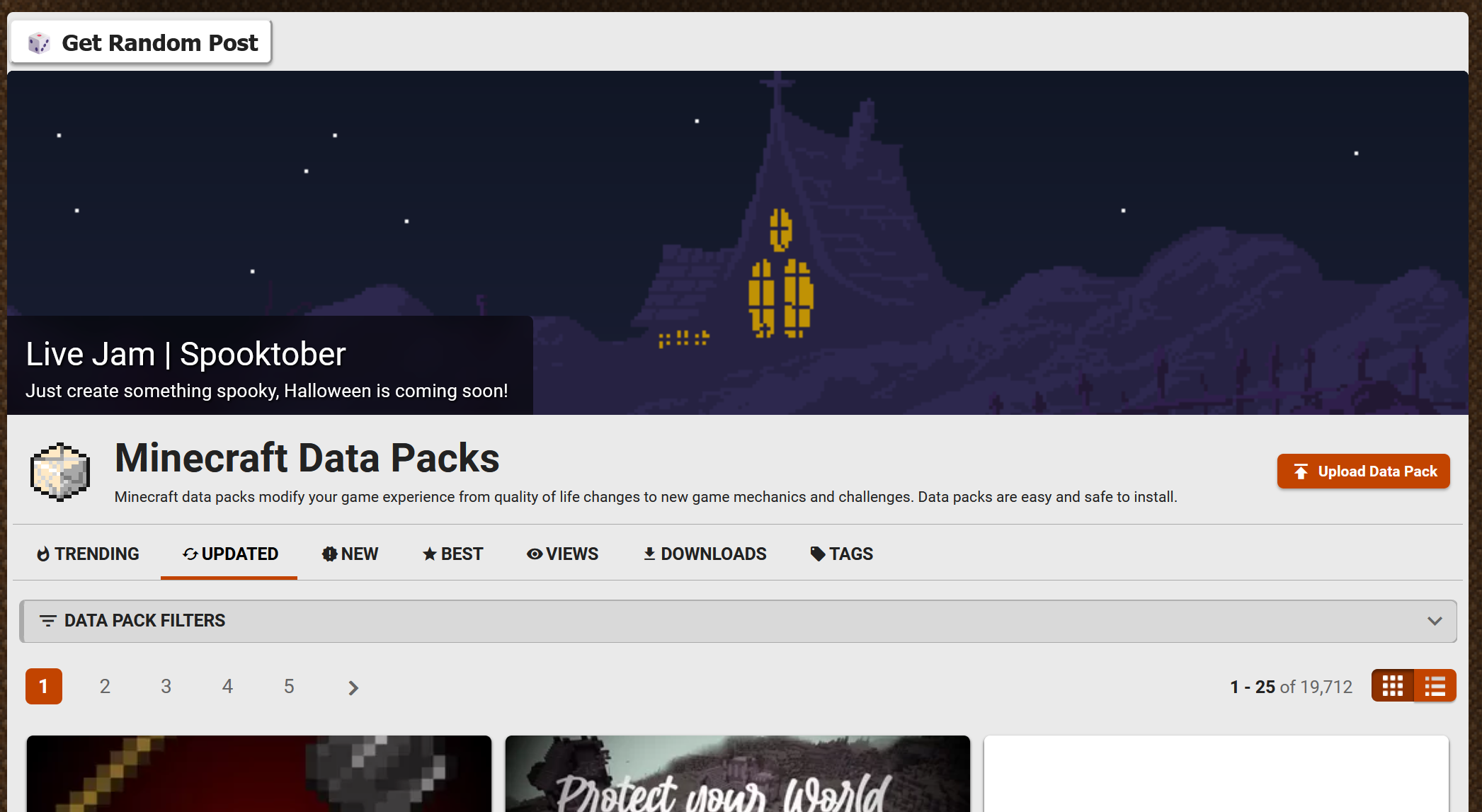Click the badge icon on New
The image size is (1482, 812).
[329, 554]
